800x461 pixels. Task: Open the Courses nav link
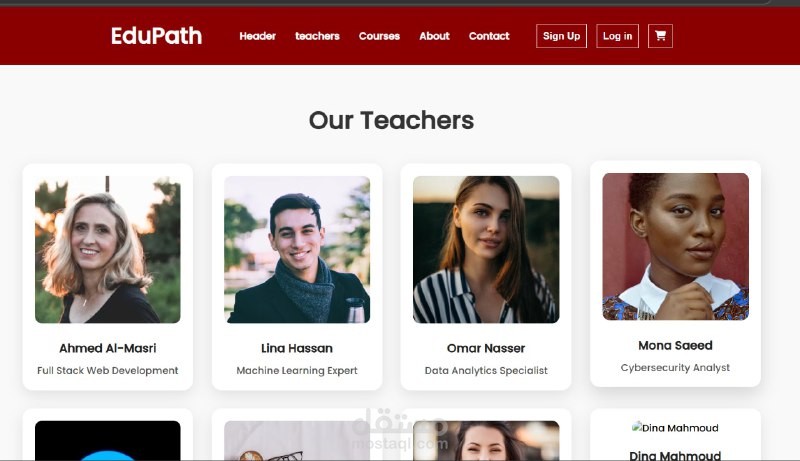pyautogui.click(x=379, y=36)
